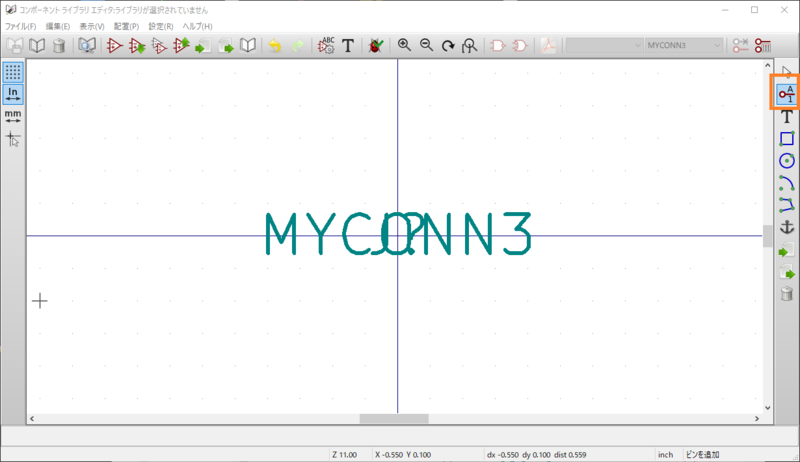Open the library browser magnifier icon
Viewport: 800px width, 462px height.
pos(87,46)
